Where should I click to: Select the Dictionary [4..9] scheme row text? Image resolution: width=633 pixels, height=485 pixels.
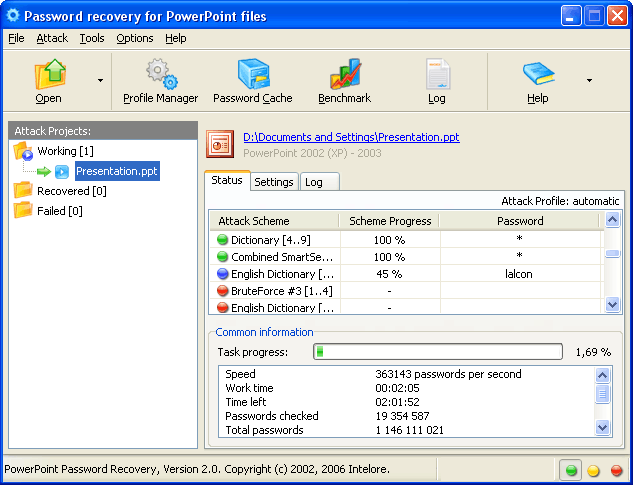(270, 240)
